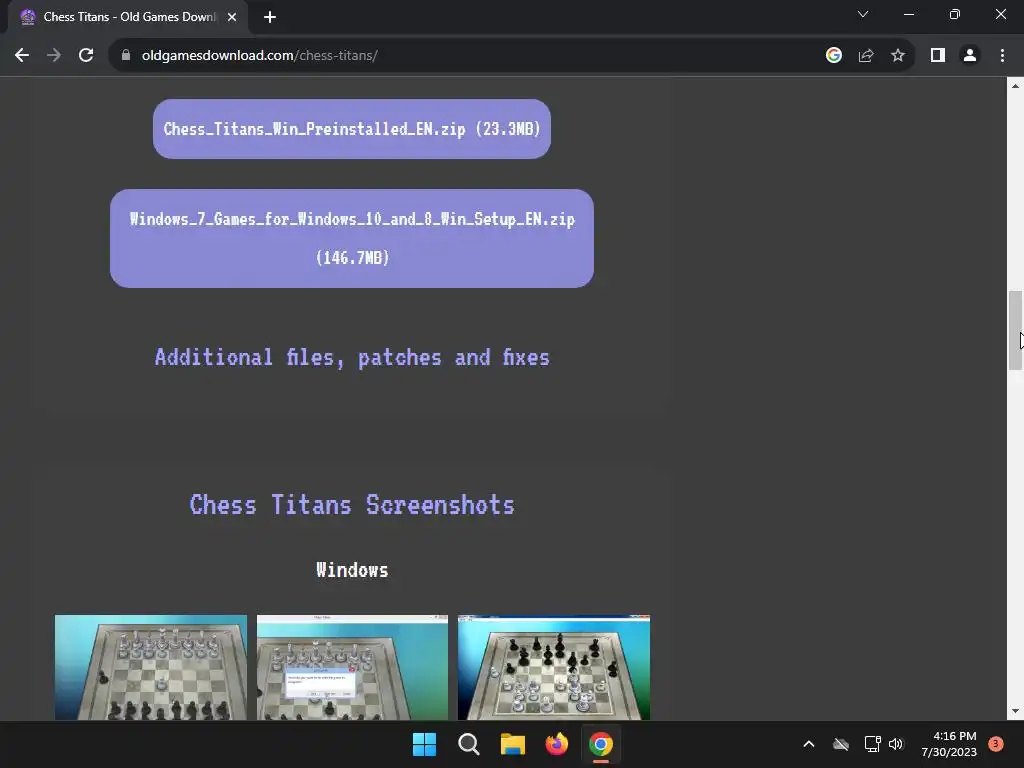Open Chrome's three-dot menu

pos(1002,56)
